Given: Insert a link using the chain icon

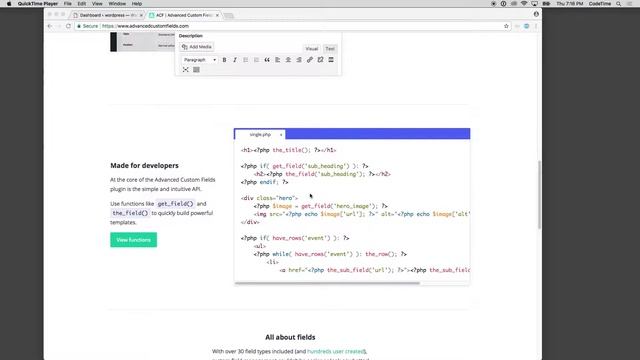Looking at the screenshot, I should pyautogui.click(x=309, y=60).
